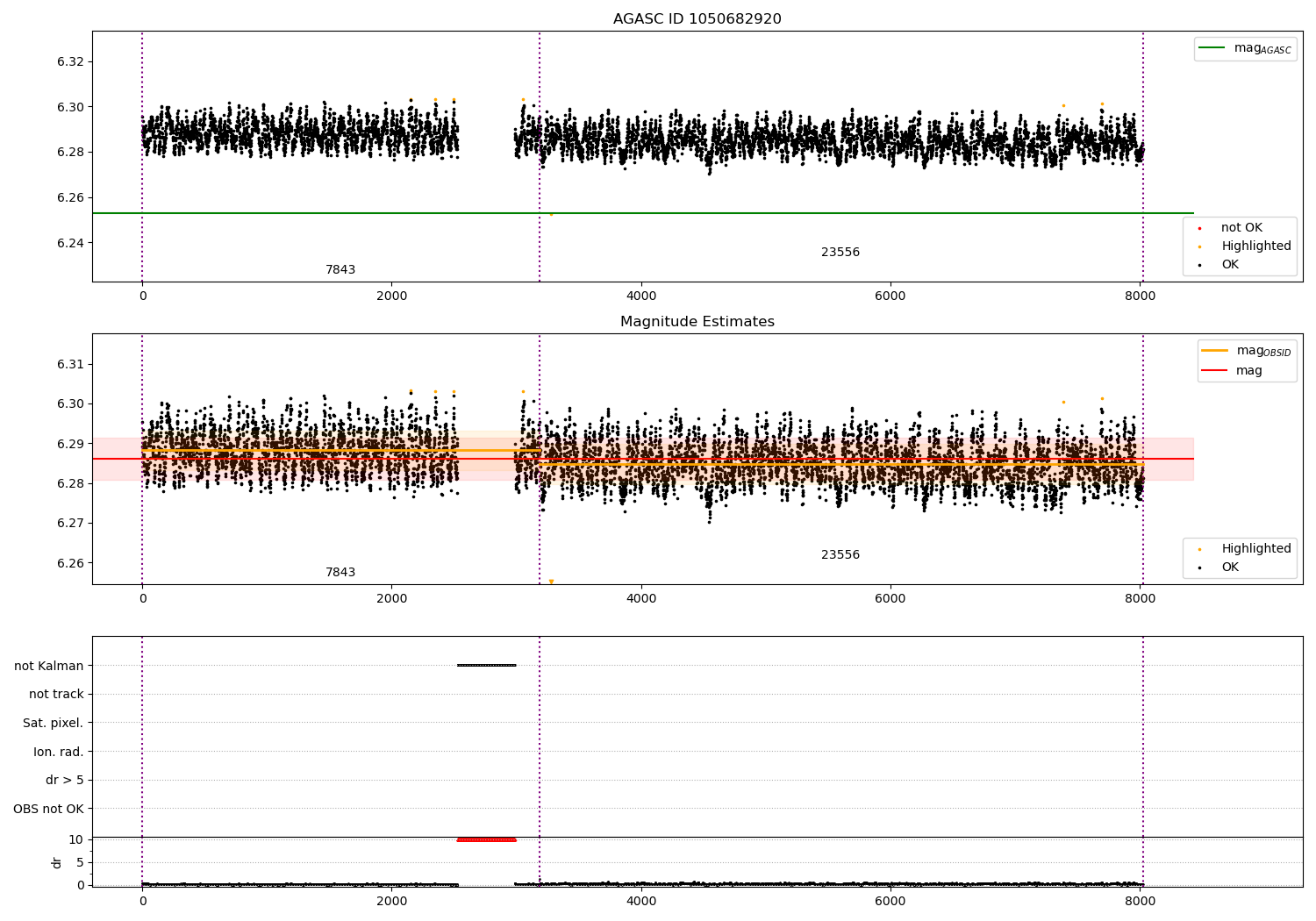This screenshot has width=1316, height=921.
Task: Click the 'Magnitude Estimates' subplot title
Action: [x=697, y=322]
